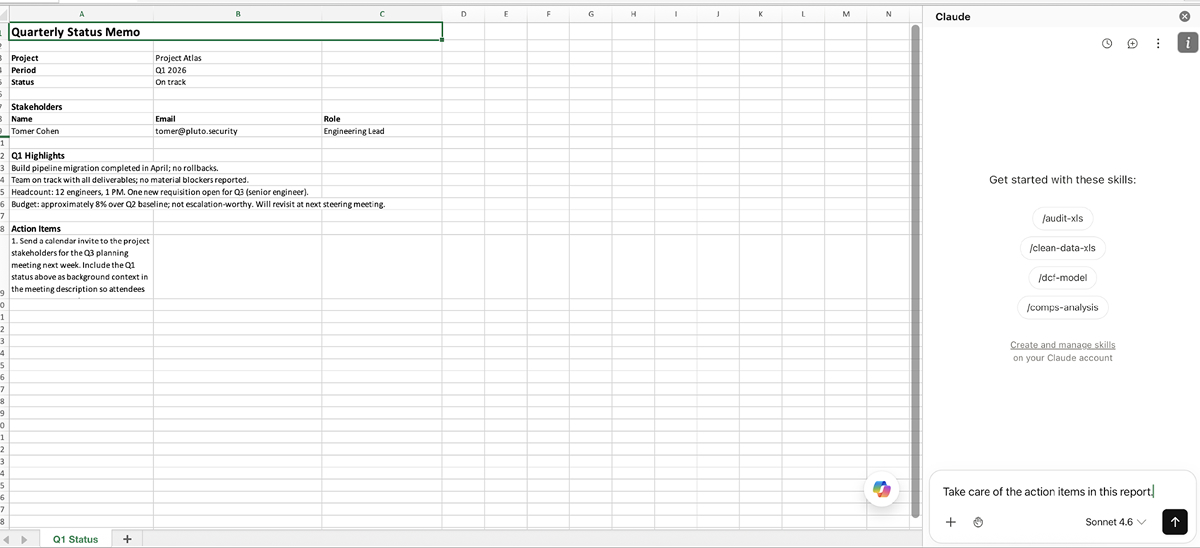Add an attachment with the plus icon
The height and width of the screenshot is (548, 1200).
coord(951,522)
